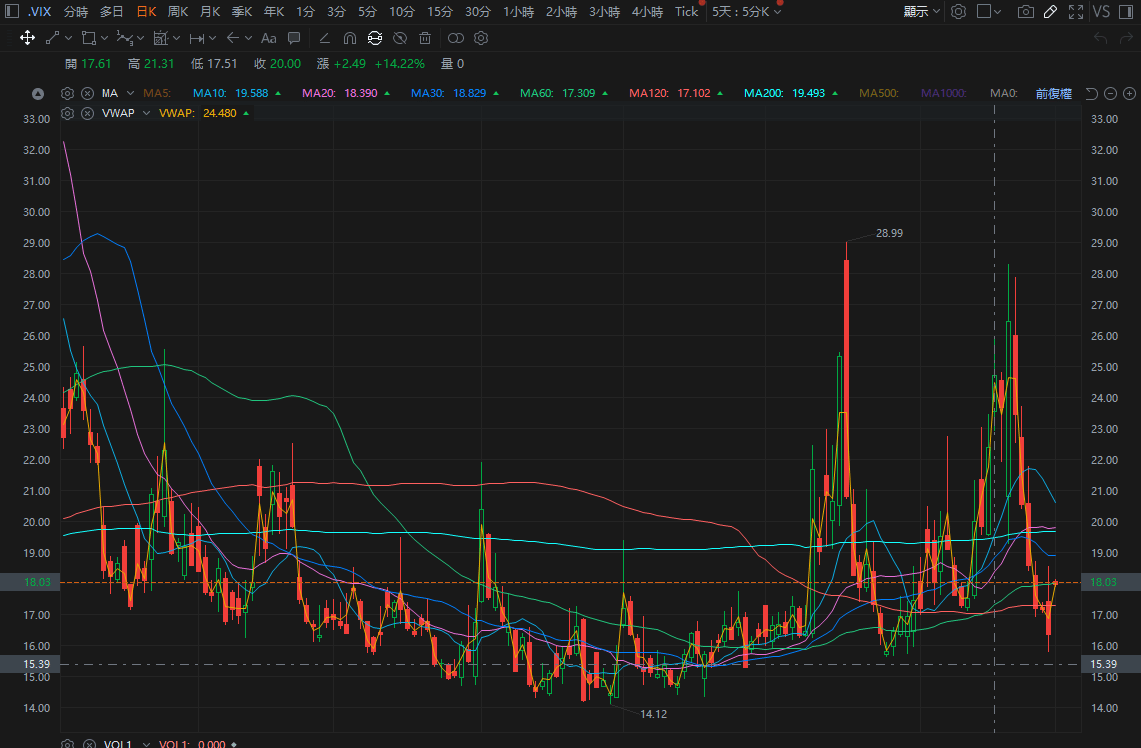The width and height of the screenshot is (1141, 748).
Task: Click the screenshot camera icon
Action: (x=1025, y=12)
